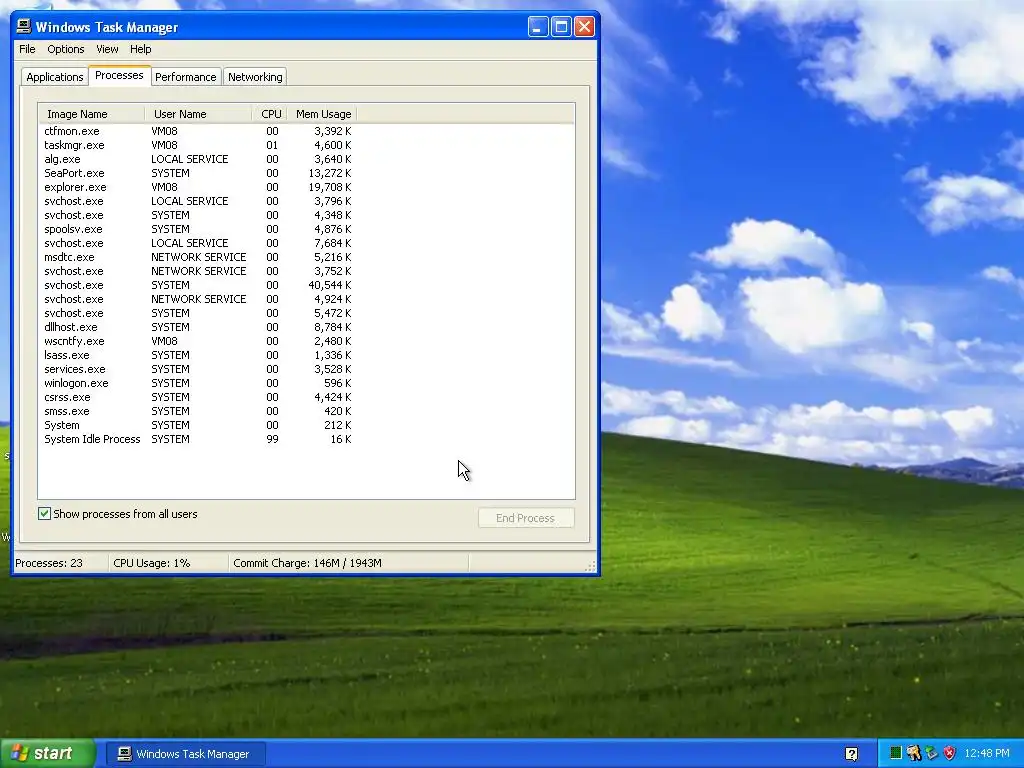
Task: Maximize the Task Manager window
Action: coord(561,27)
